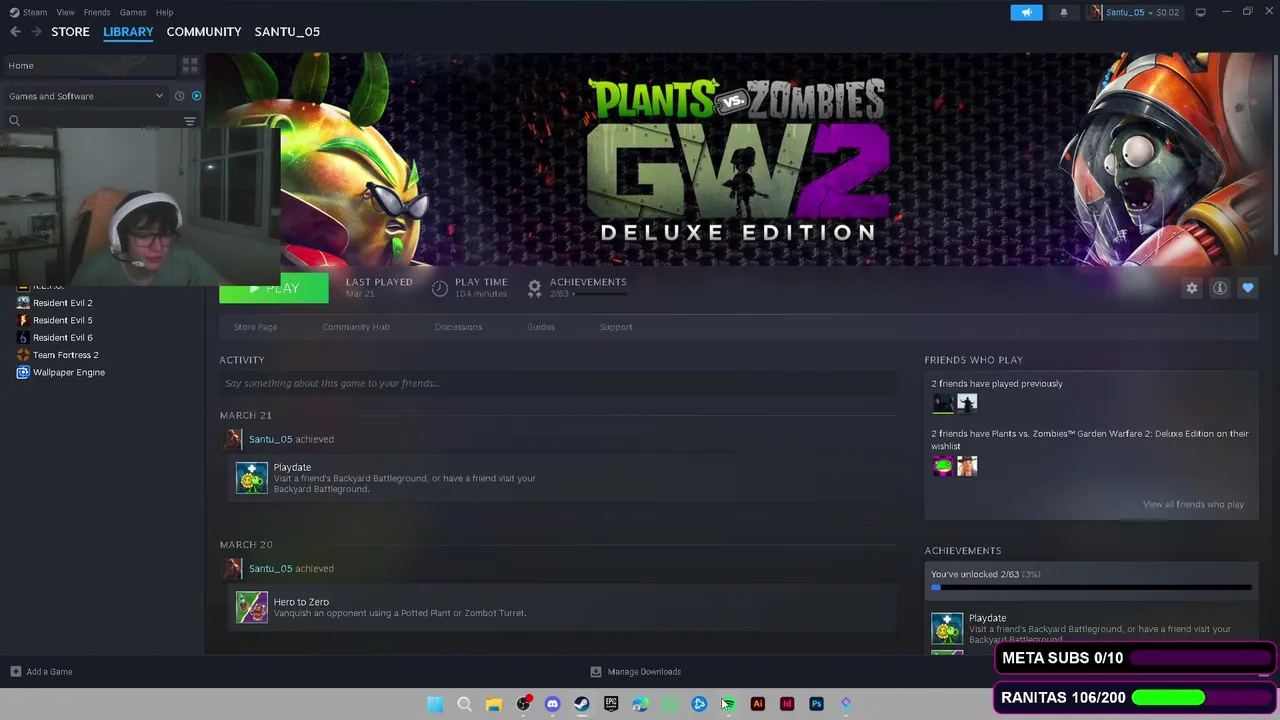
Task: Open the Friends menu
Action: tap(97, 12)
